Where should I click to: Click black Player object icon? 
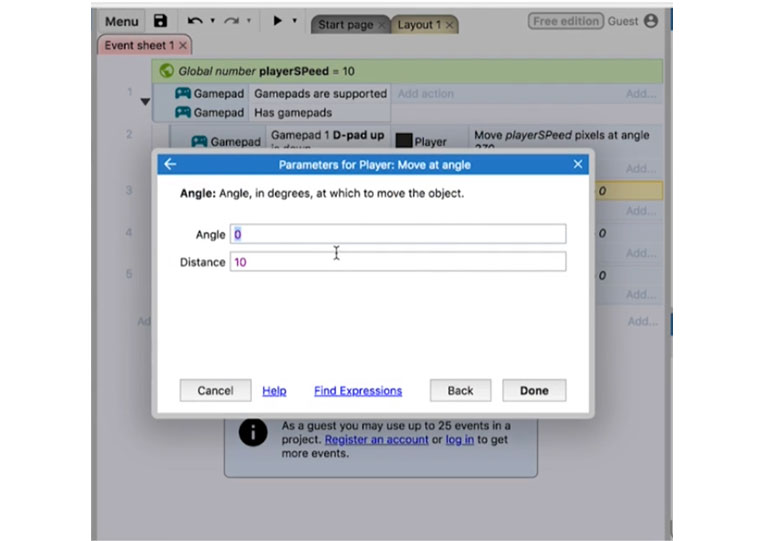click(x=403, y=141)
